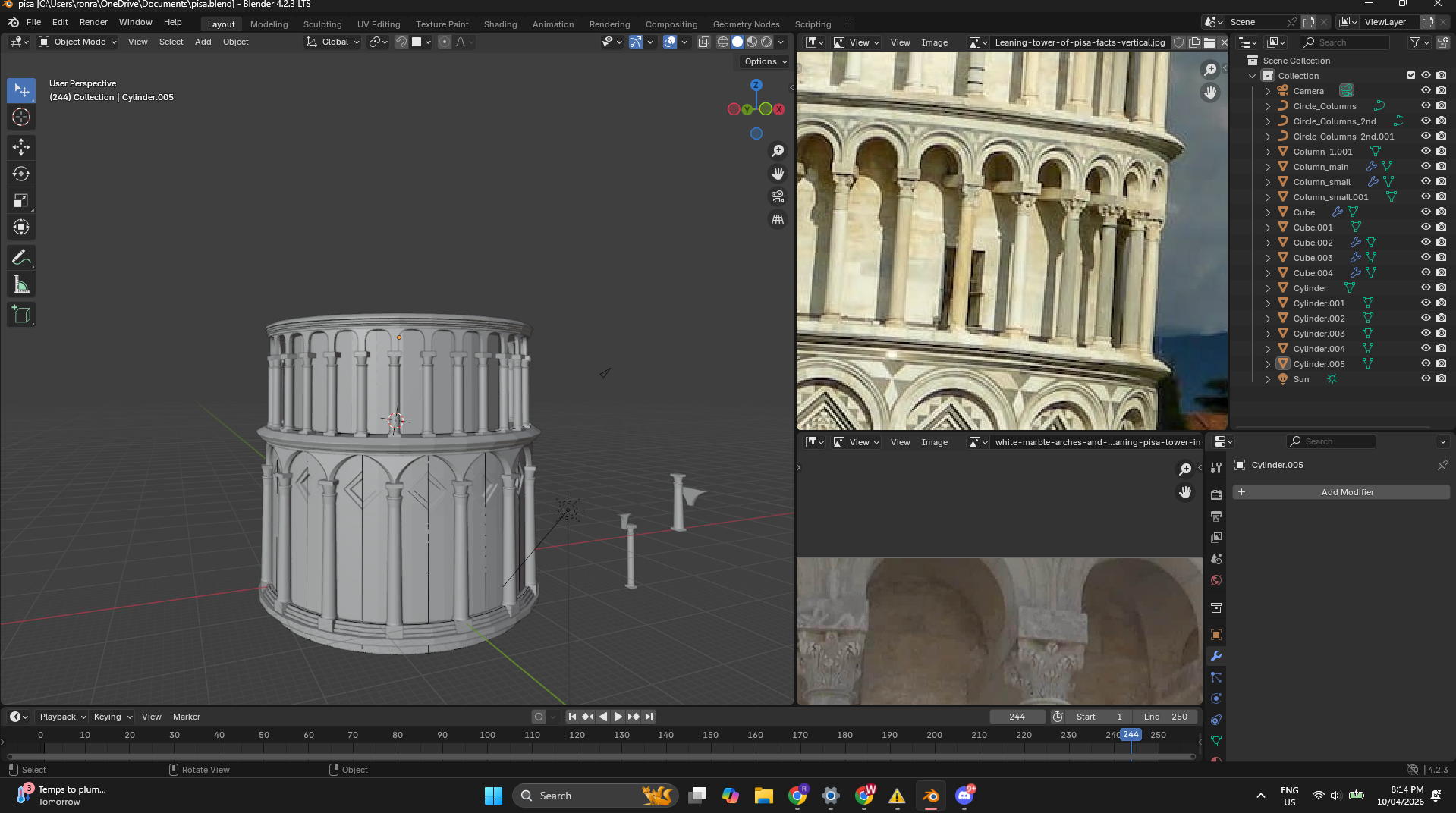Add a new workspace tab

coord(847,24)
